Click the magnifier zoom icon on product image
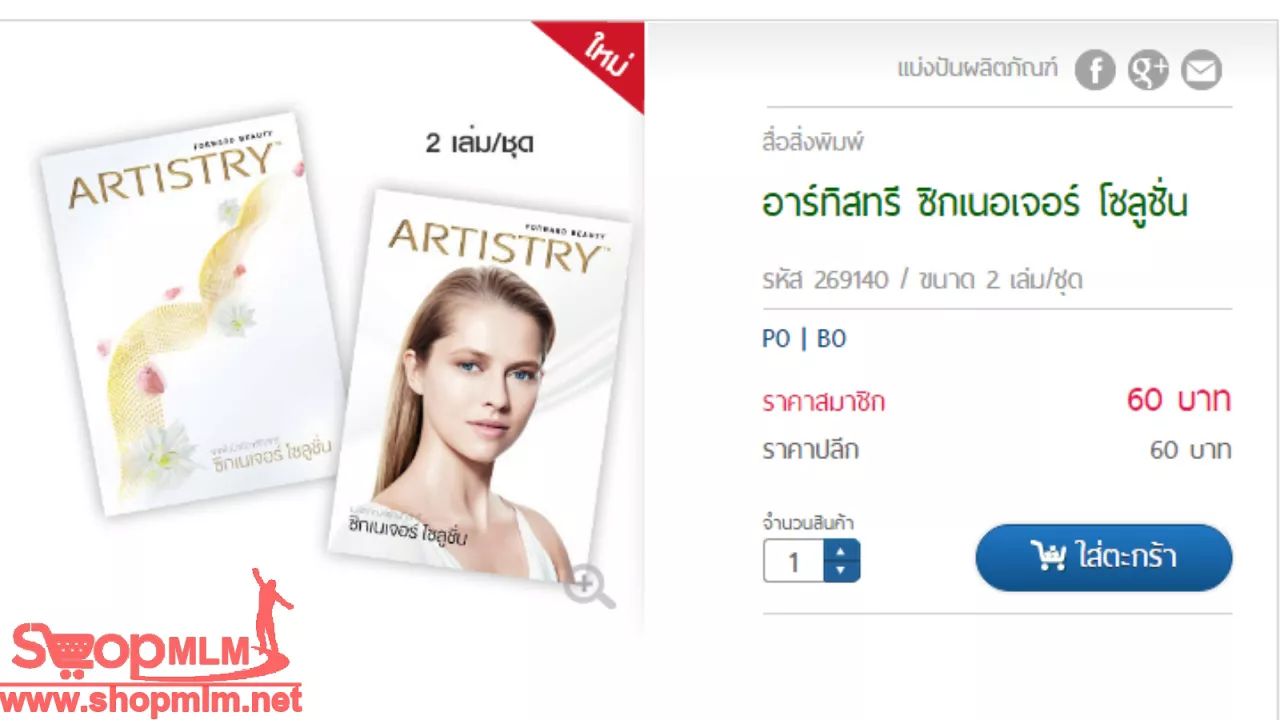1280x720 pixels. coord(589,588)
